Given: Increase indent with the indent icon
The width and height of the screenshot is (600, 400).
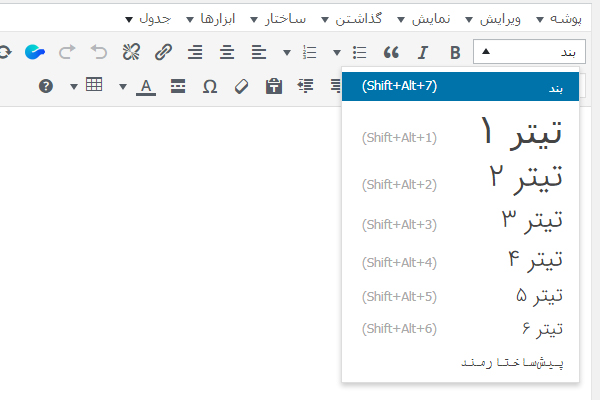Looking at the screenshot, I should click(x=305, y=86).
